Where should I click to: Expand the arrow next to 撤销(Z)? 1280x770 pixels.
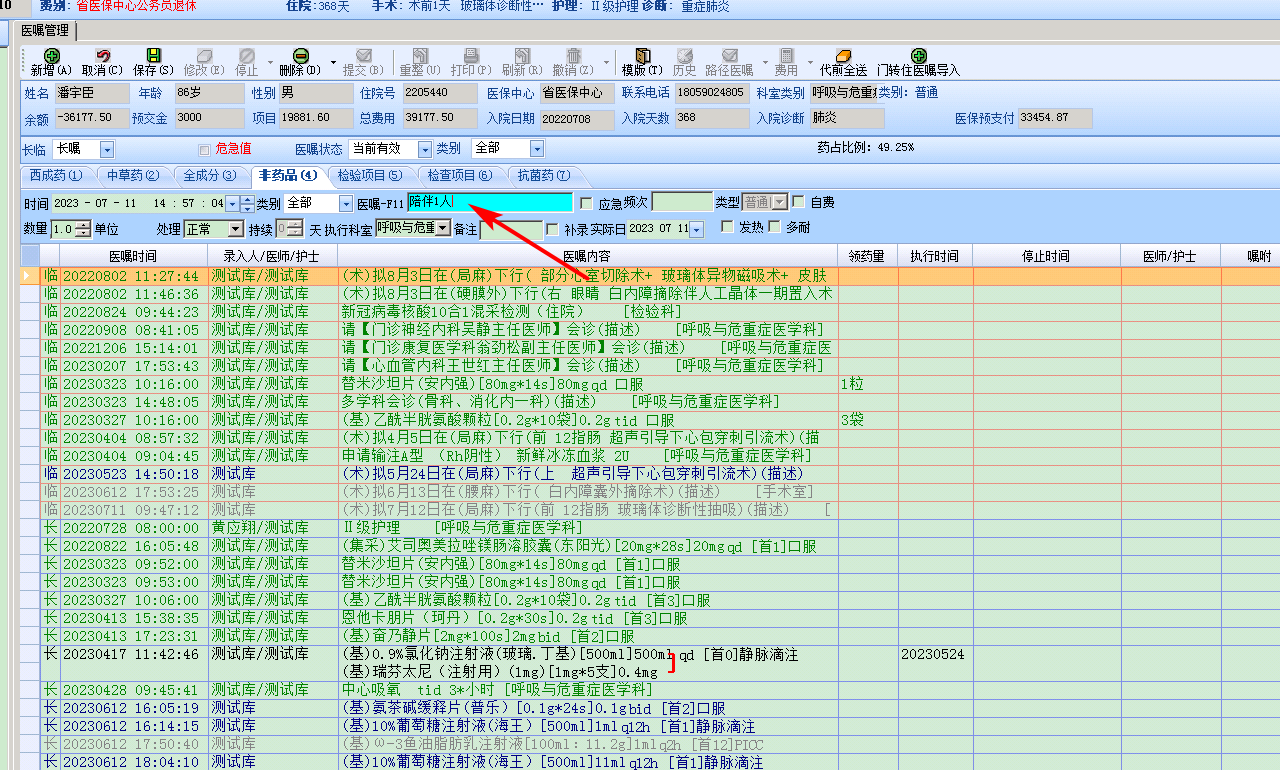tap(604, 63)
